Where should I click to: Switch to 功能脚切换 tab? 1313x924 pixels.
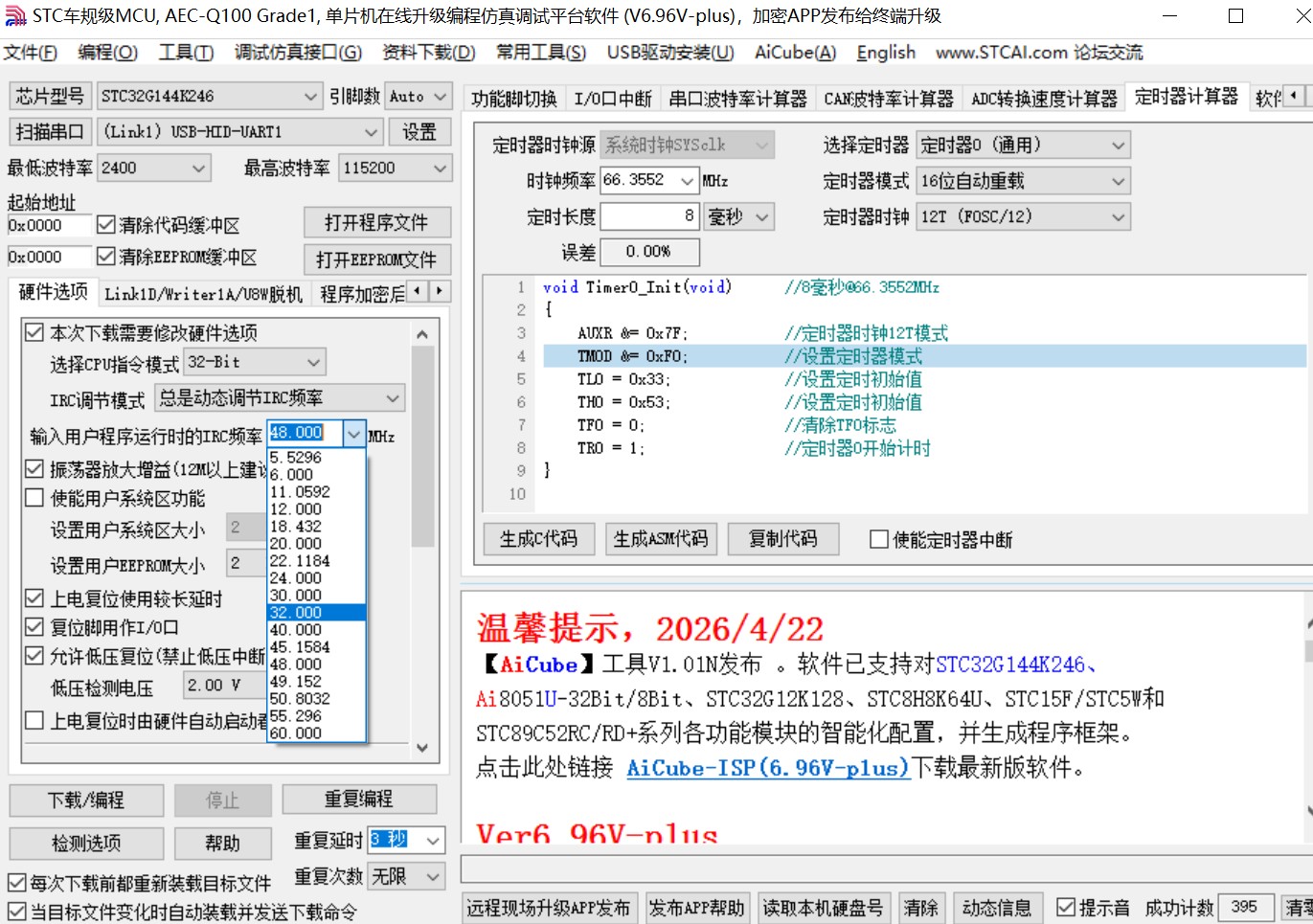pos(514,99)
